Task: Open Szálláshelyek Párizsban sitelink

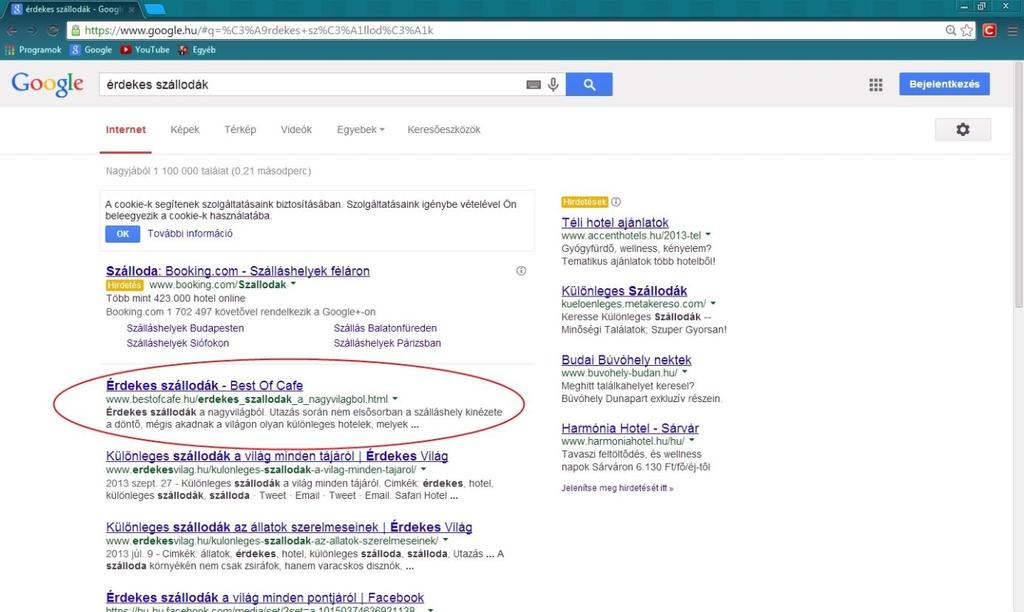Action: pos(387,343)
